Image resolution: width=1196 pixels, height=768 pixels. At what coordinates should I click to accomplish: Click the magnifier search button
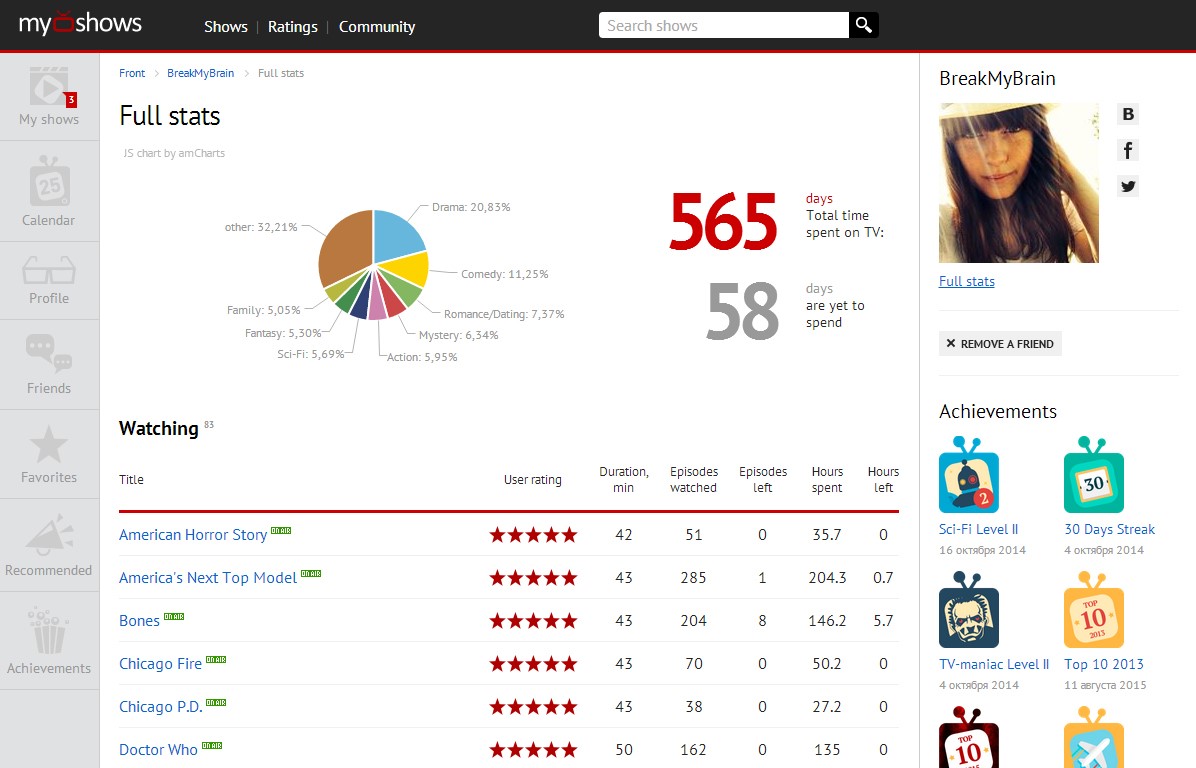click(x=864, y=26)
